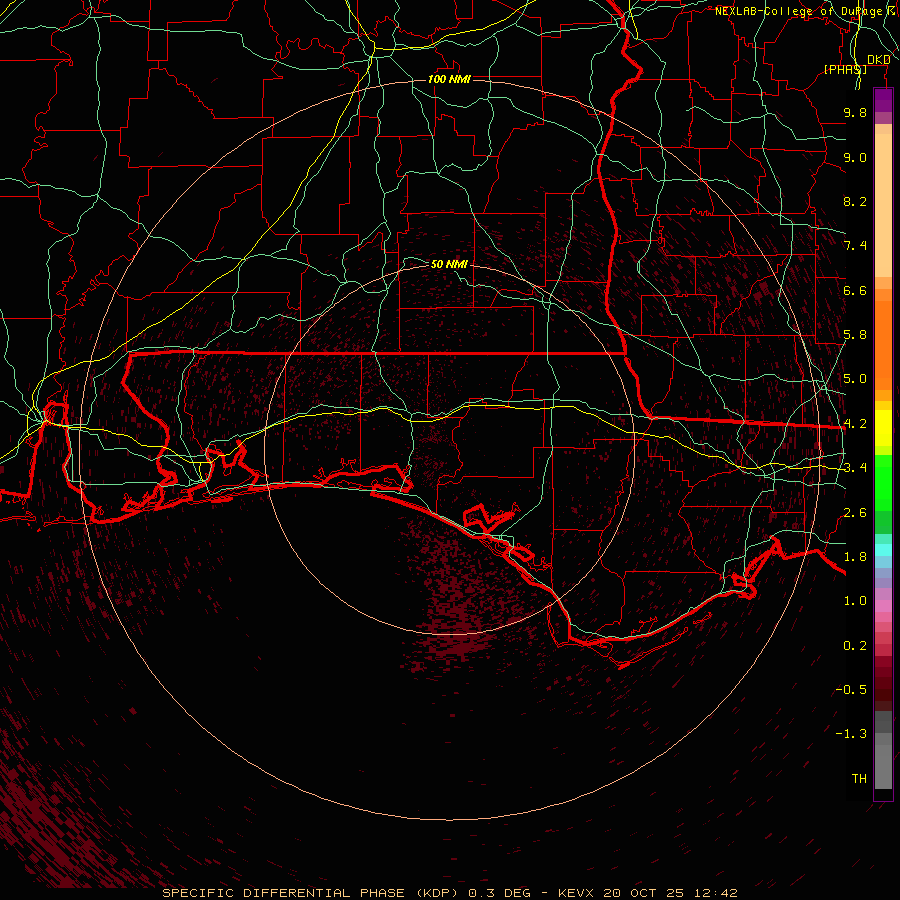Screen dimensions: 900x900
Task: Click the 5.8 value on the color scale
Action: click(855, 335)
